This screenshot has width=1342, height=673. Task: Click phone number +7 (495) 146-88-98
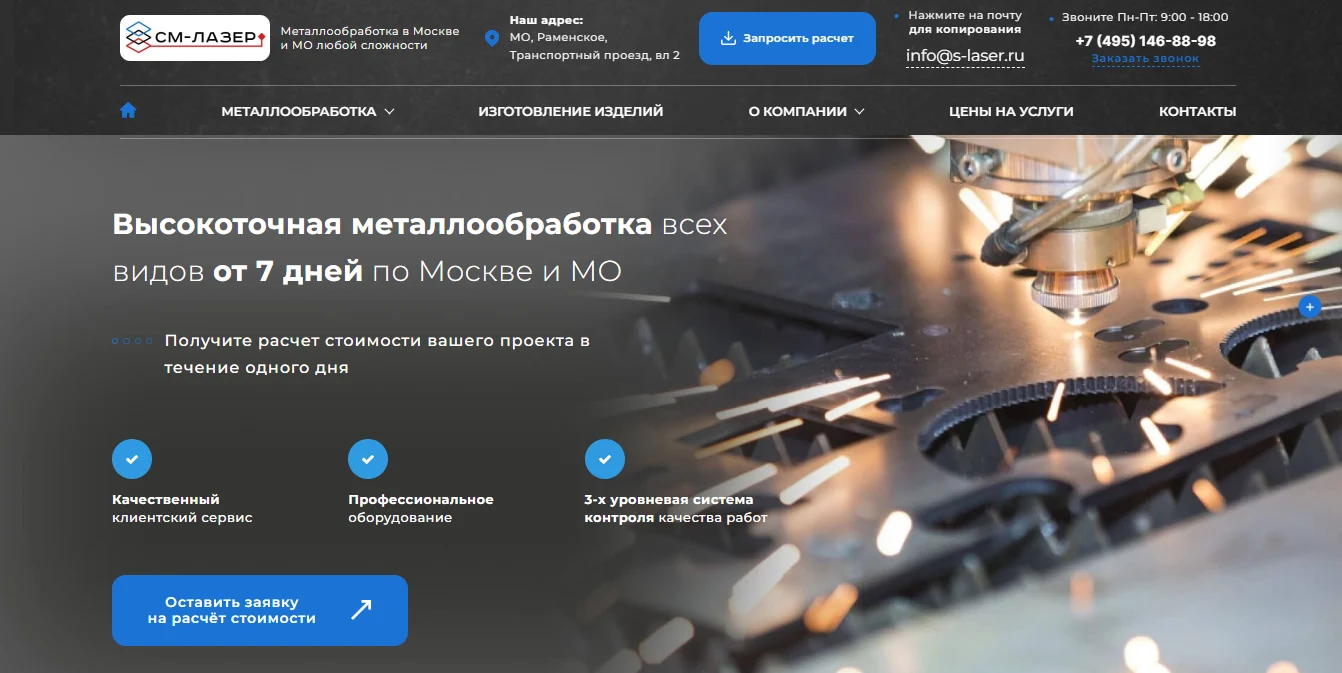coord(1145,41)
